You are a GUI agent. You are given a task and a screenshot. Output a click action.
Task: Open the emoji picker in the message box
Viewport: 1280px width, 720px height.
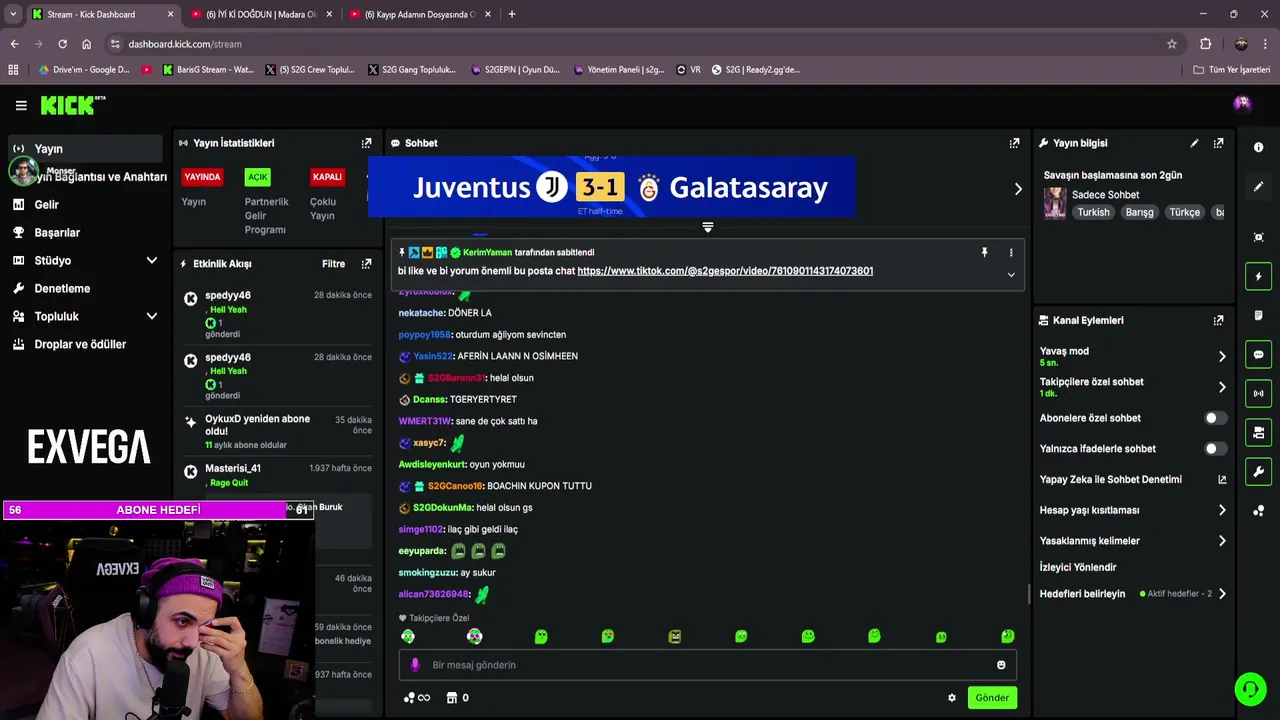pos(1001,665)
